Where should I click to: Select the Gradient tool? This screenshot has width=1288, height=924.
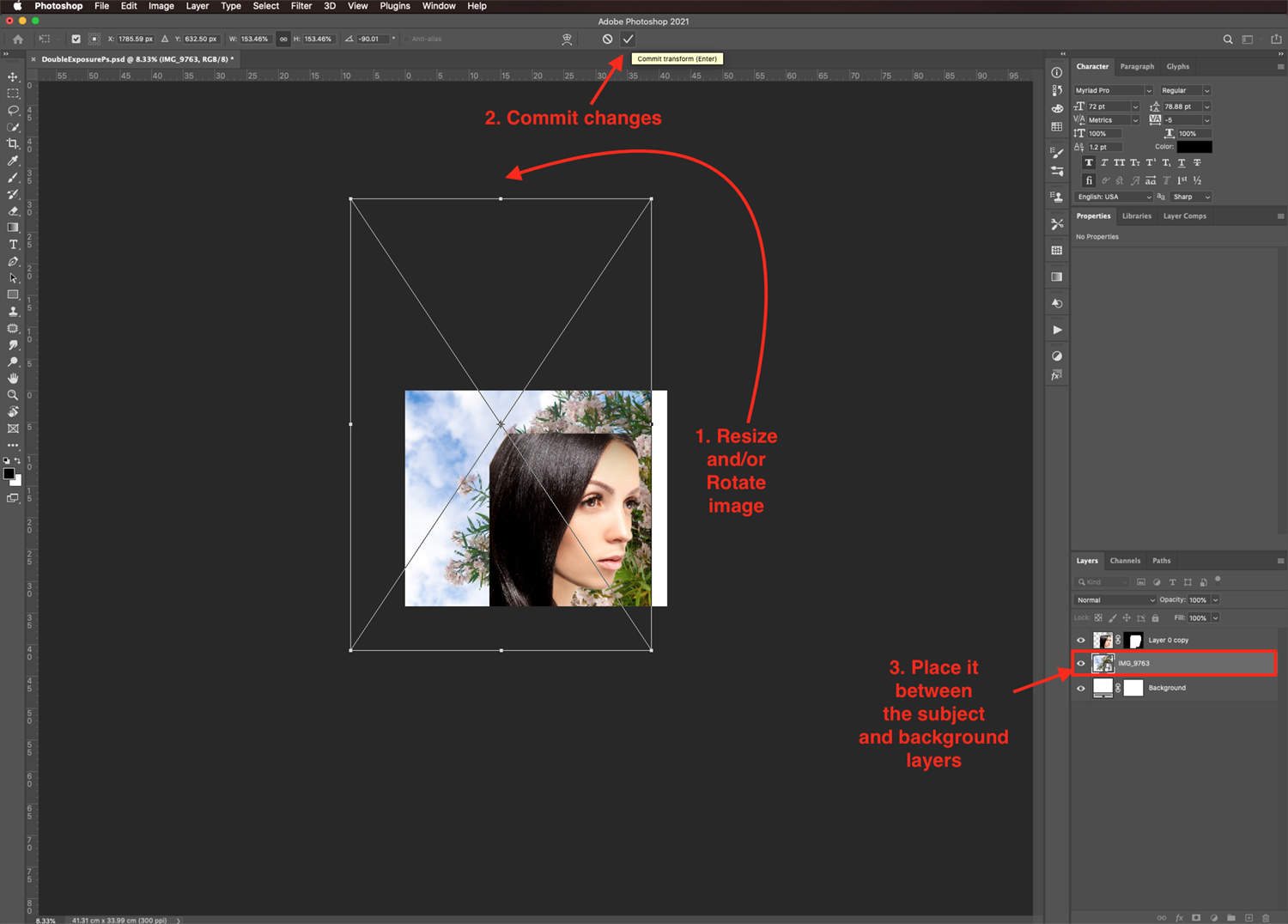pos(13,228)
